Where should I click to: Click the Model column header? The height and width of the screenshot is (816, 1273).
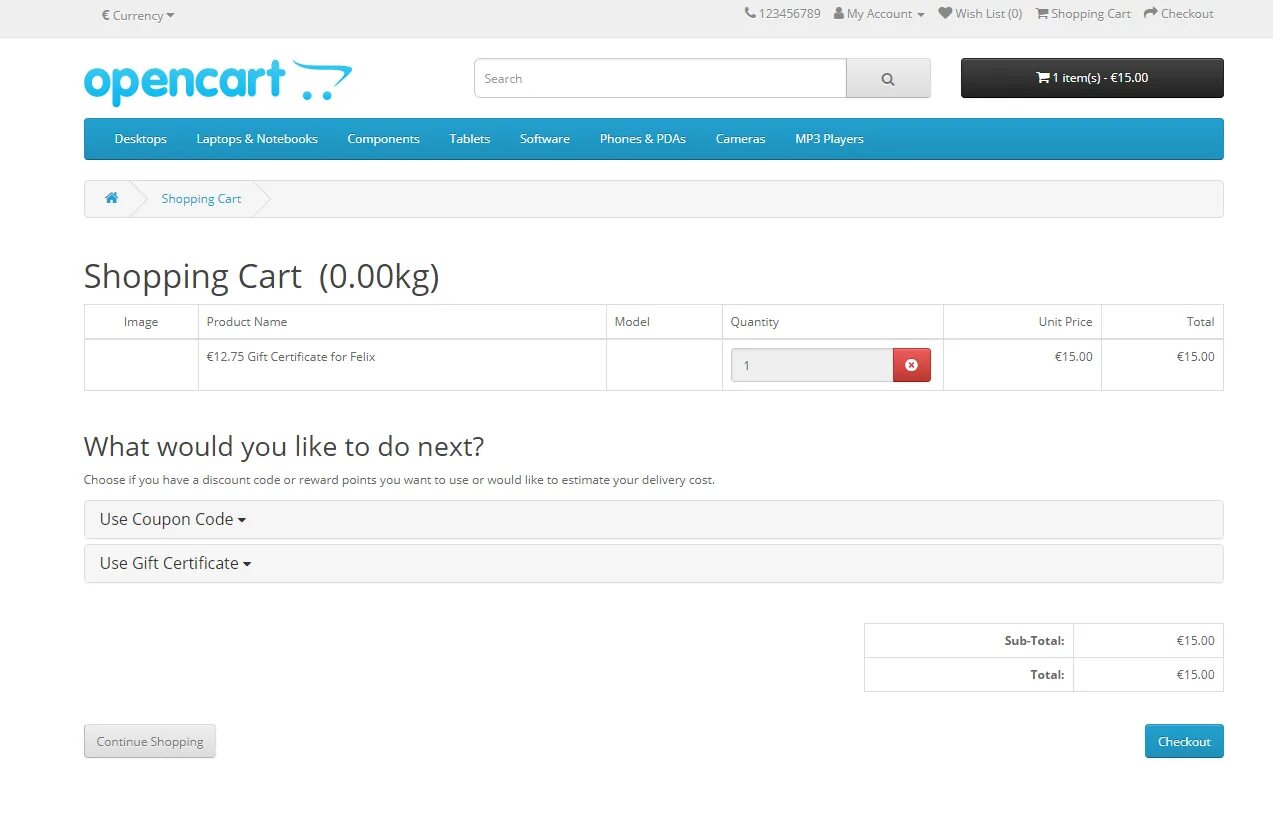(x=632, y=322)
